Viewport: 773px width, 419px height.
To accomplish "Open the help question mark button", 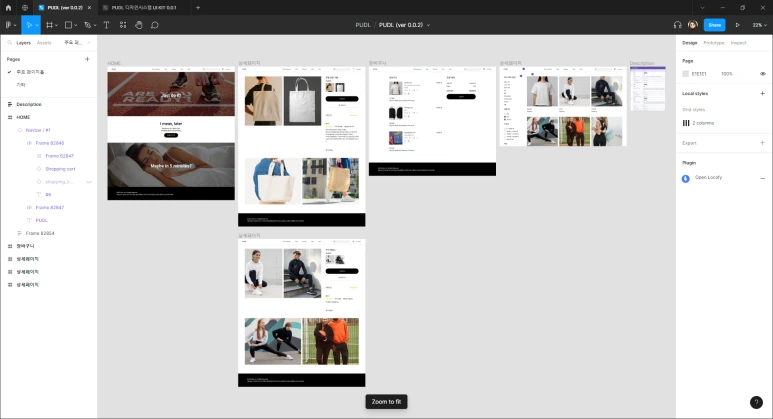I will pyautogui.click(x=756, y=403).
